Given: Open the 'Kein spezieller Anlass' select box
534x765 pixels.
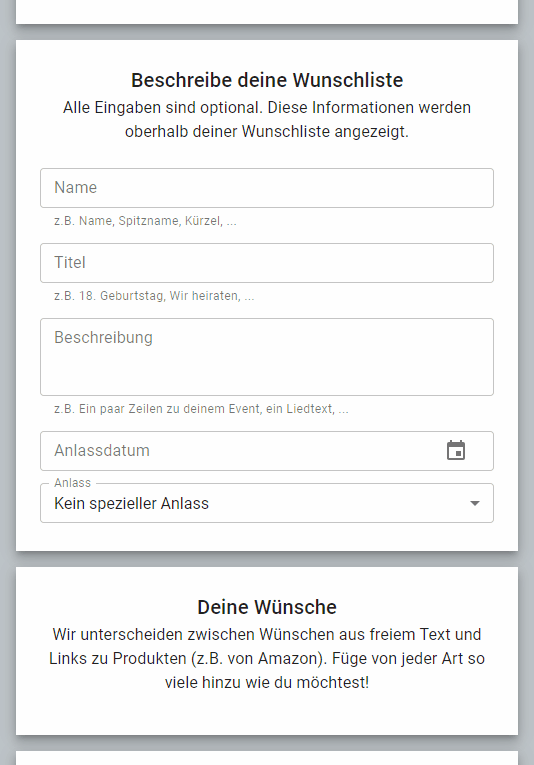Looking at the screenshot, I should click(x=267, y=503).
